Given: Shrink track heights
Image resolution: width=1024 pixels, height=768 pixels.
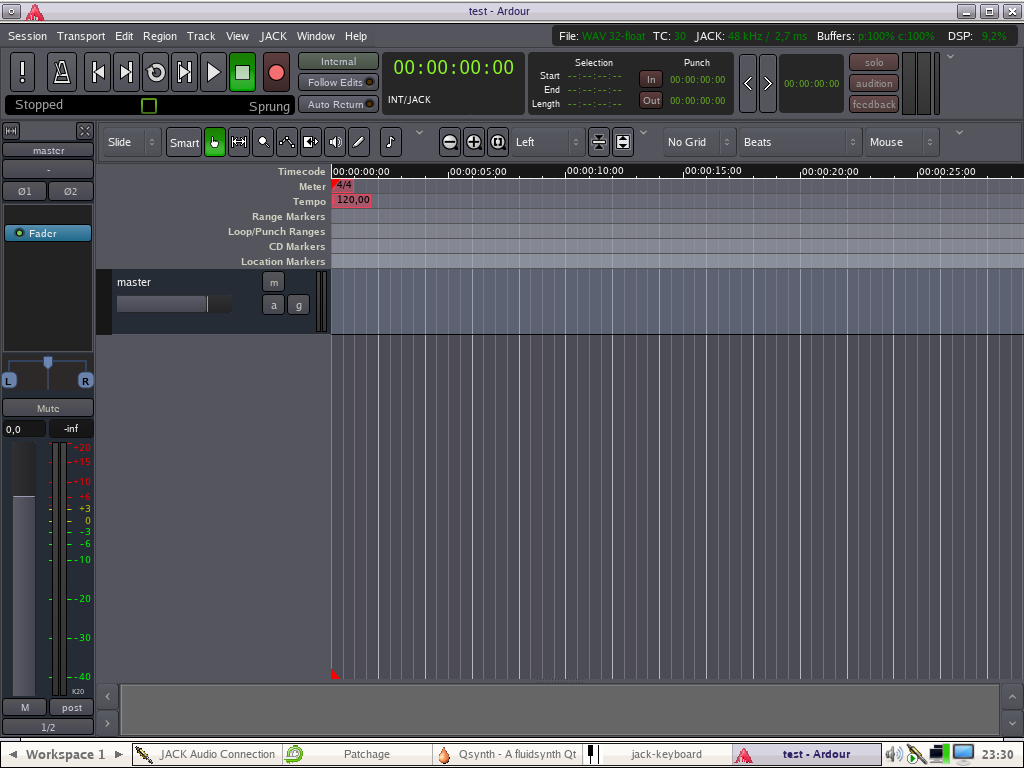Looking at the screenshot, I should 599,142.
